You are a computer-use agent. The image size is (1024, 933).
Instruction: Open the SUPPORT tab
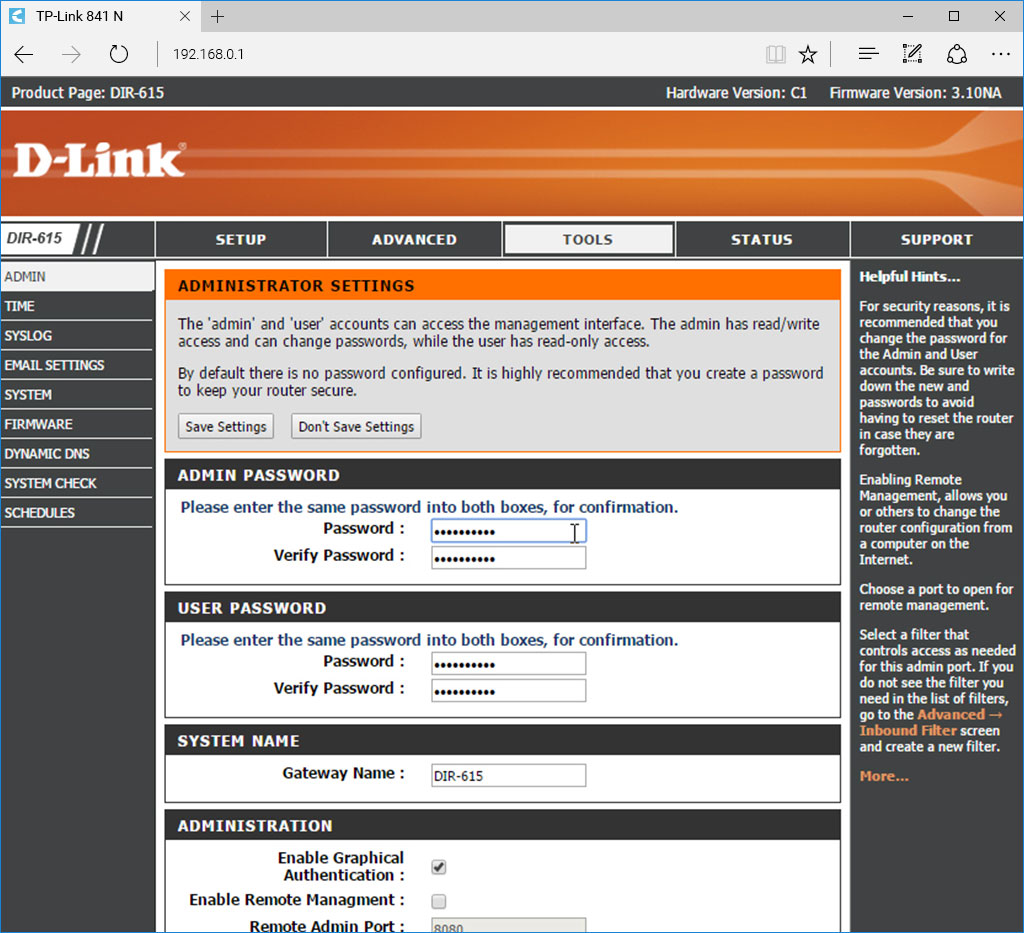[936, 240]
